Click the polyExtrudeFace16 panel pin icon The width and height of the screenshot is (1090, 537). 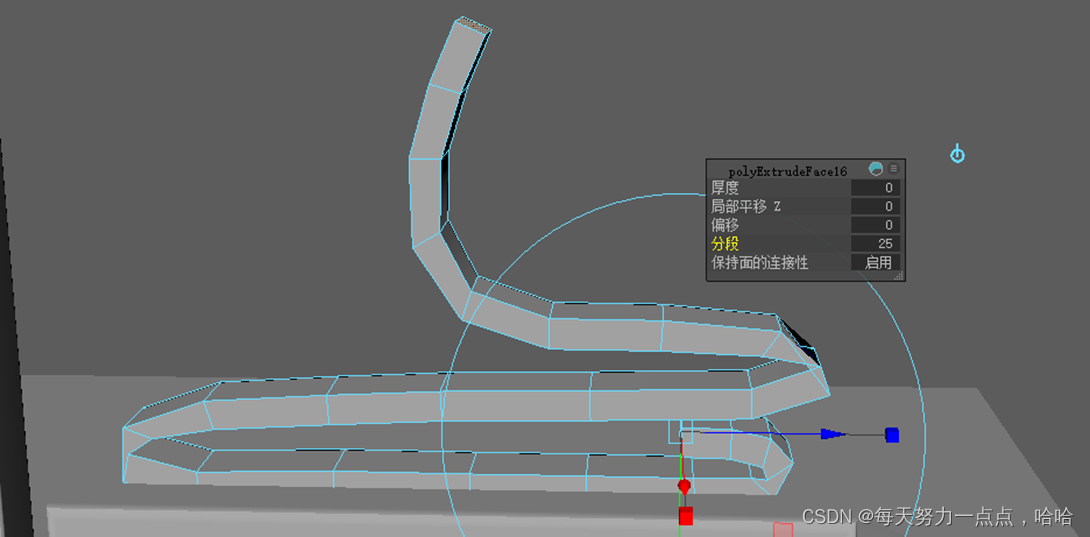[876, 169]
